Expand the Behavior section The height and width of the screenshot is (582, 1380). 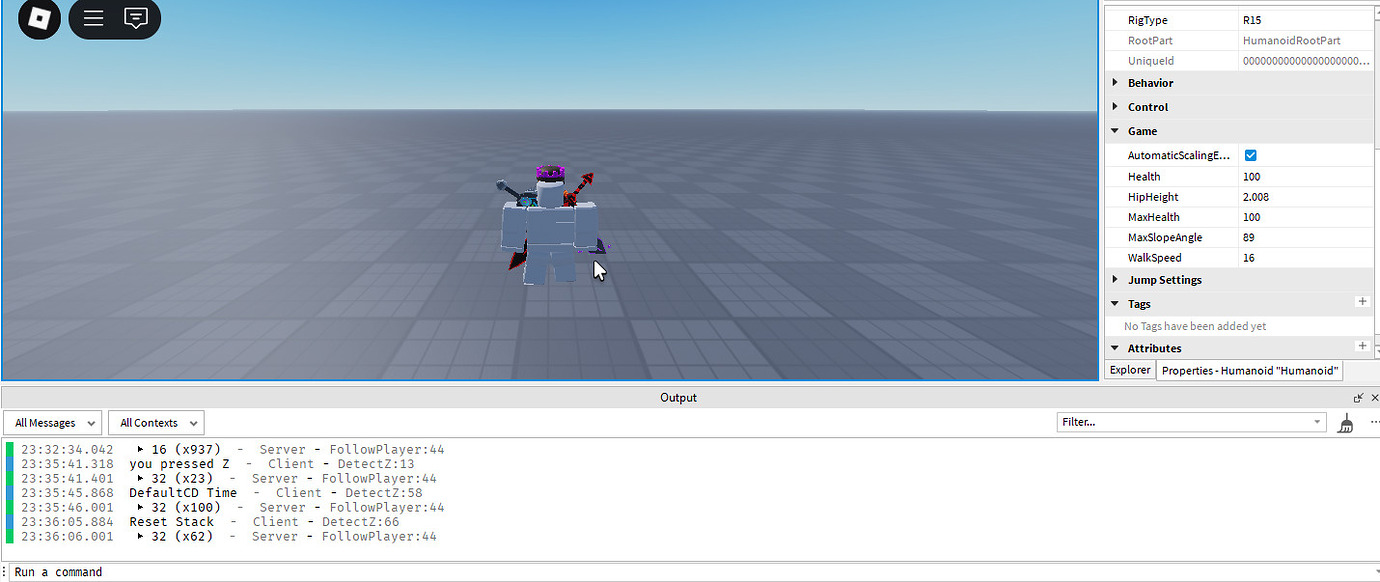point(1117,82)
